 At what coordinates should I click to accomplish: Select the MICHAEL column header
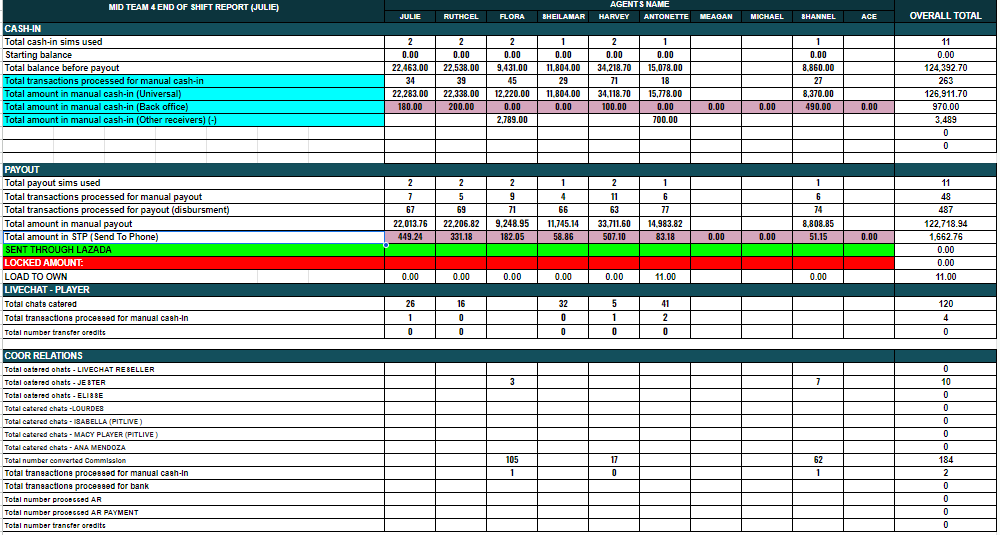pos(767,17)
